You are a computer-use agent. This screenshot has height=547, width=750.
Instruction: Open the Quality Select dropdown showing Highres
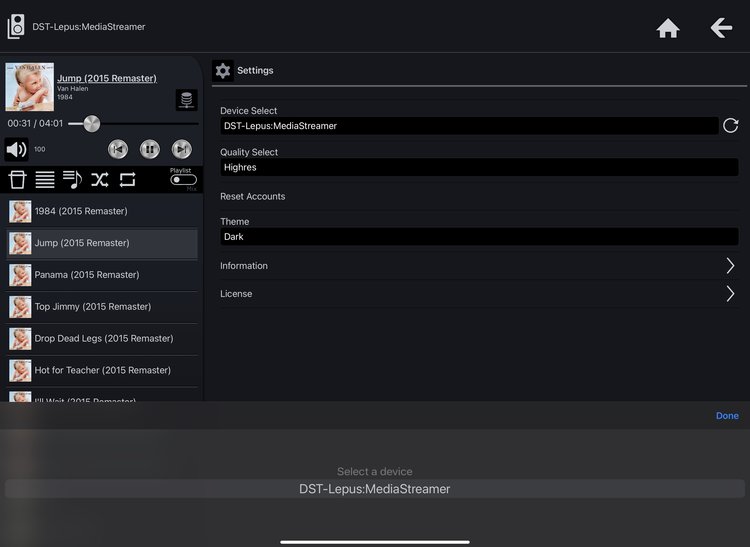(479, 167)
